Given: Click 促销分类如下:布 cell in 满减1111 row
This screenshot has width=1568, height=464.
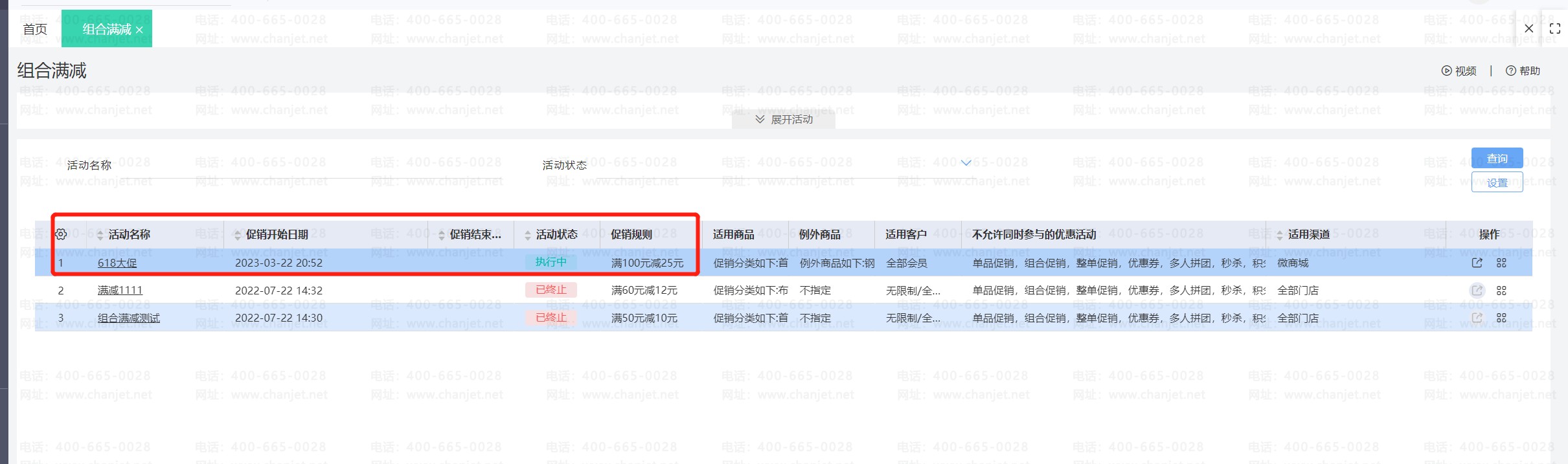Looking at the screenshot, I should pyautogui.click(x=751, y=291).
